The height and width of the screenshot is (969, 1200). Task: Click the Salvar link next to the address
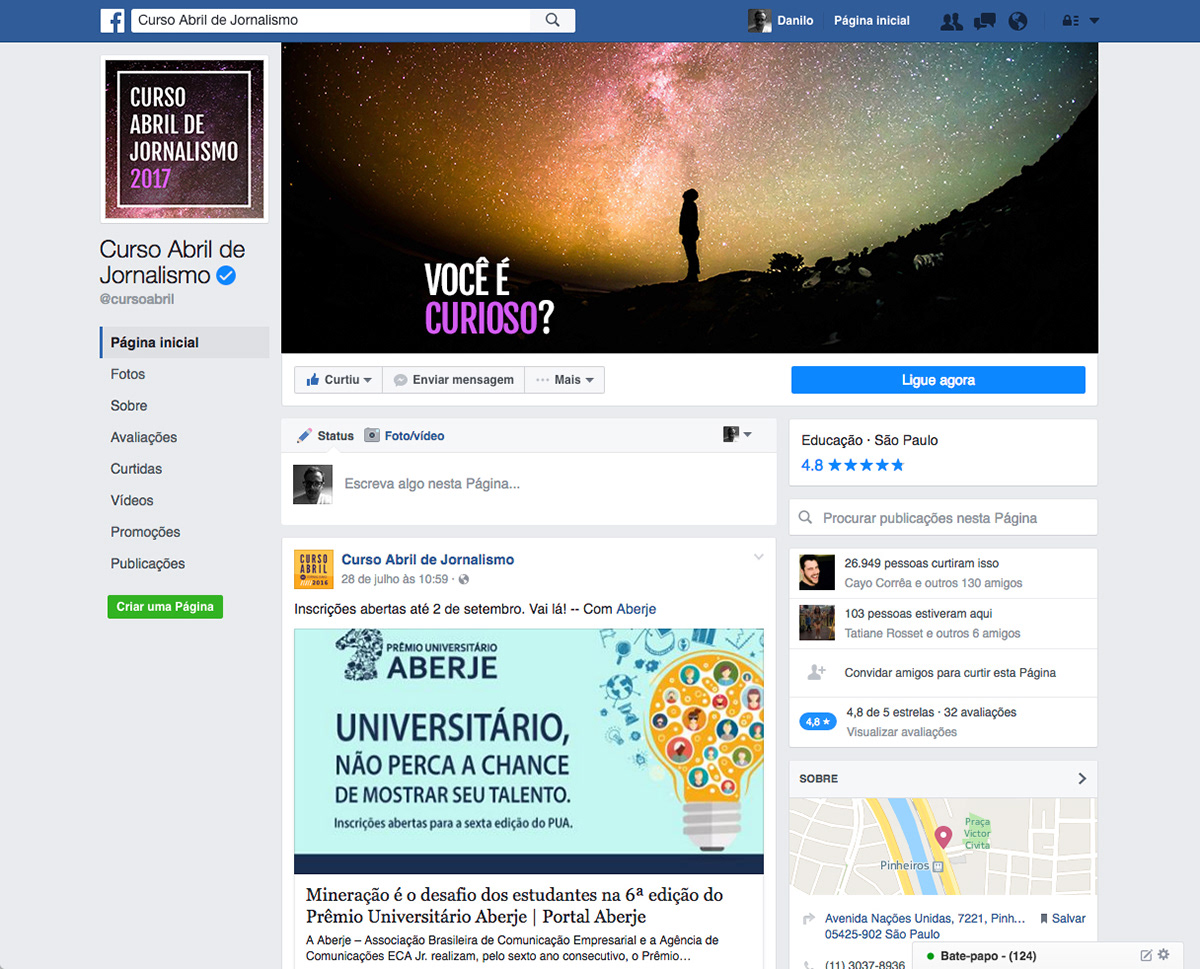pos(1069,918)
